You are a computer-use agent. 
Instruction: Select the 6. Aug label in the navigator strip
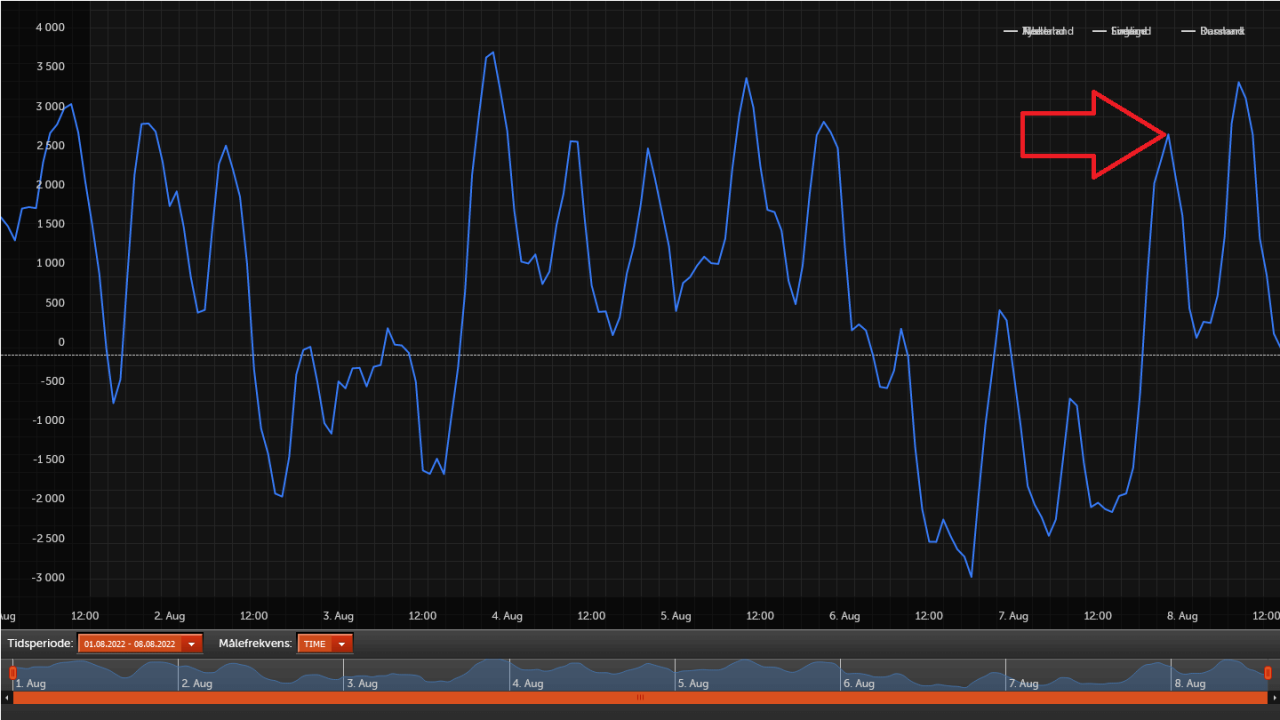[860, 684]
